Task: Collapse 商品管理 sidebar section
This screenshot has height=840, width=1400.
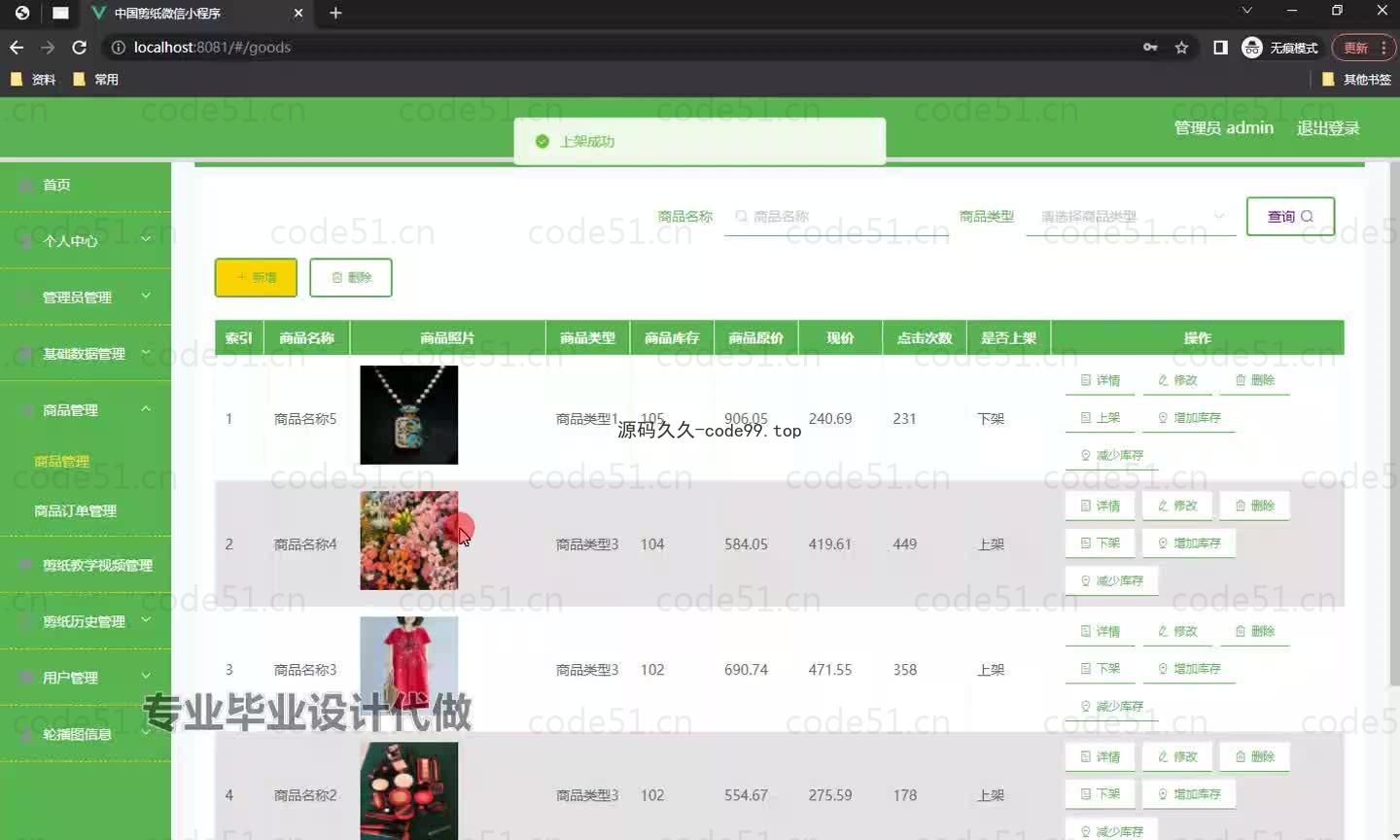Action: pos(86,409)
